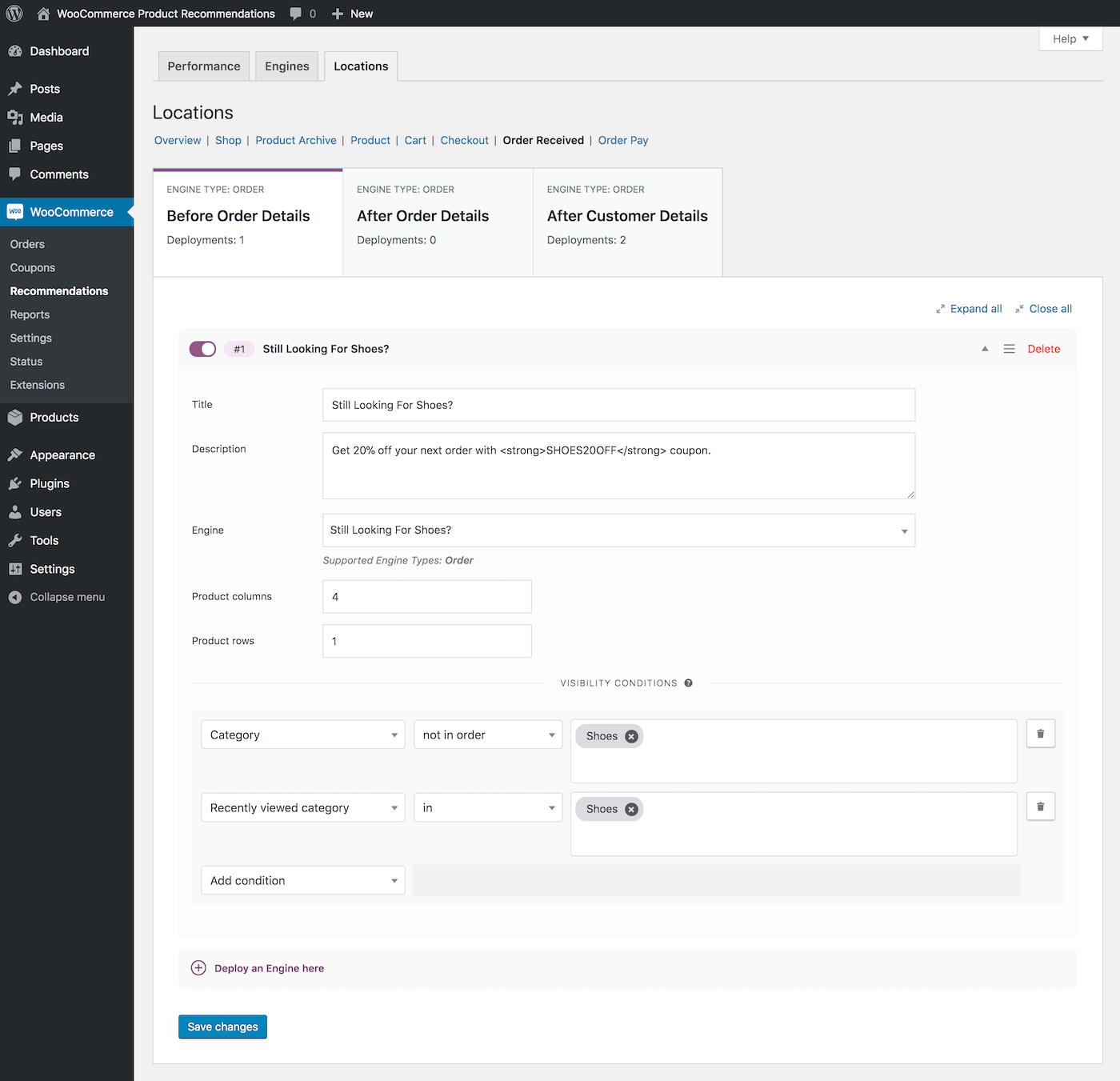This screenshot has width=1120, height=1081.
Task: Click the Title input field
Action: click(x=618, y=405)
